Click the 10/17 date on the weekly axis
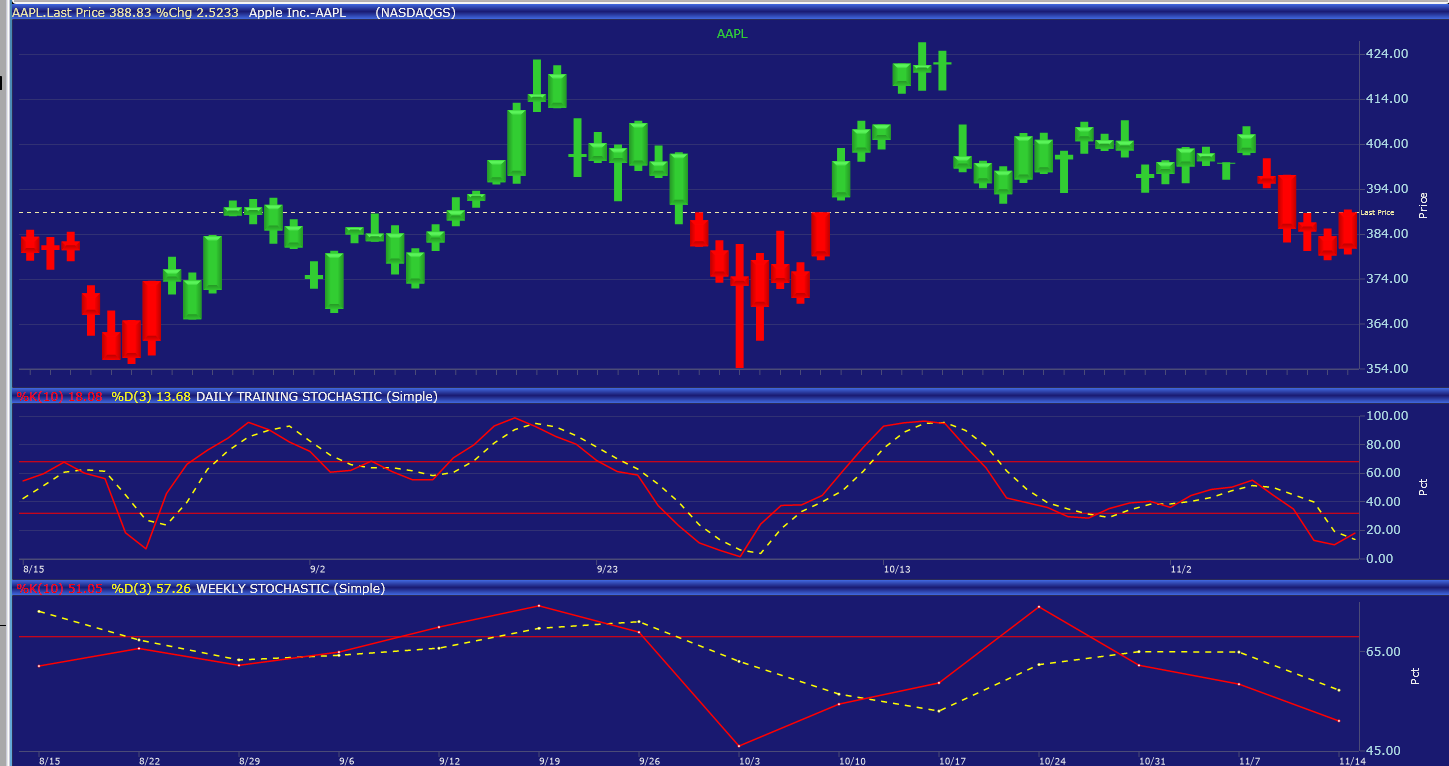This screenshot has width=1449, height=766. [952, 761]
